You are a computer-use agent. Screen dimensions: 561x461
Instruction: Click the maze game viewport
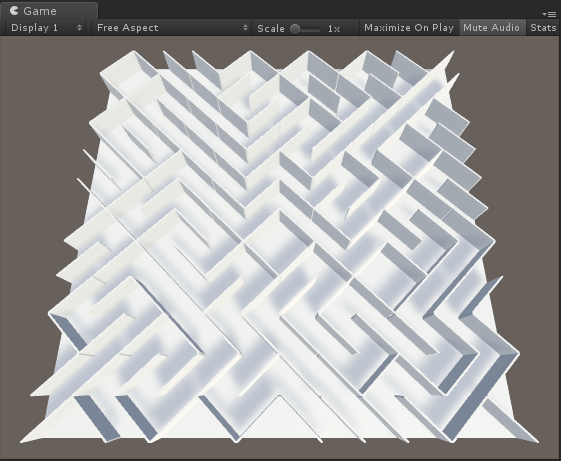(280, 247)
